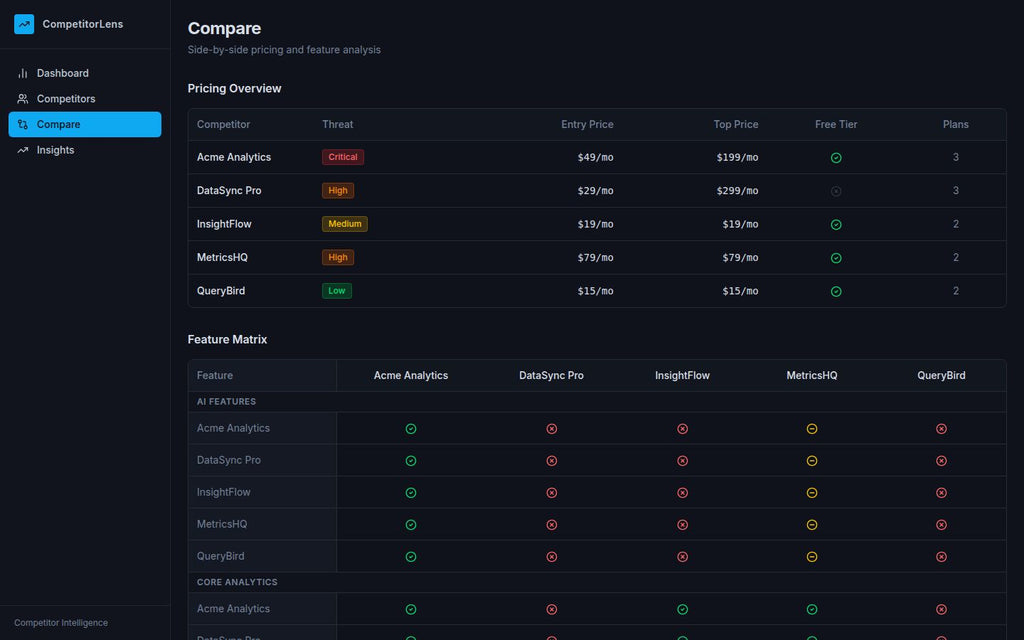Select the MetricsHQ row in Pricing Overview

pos(222,258)
